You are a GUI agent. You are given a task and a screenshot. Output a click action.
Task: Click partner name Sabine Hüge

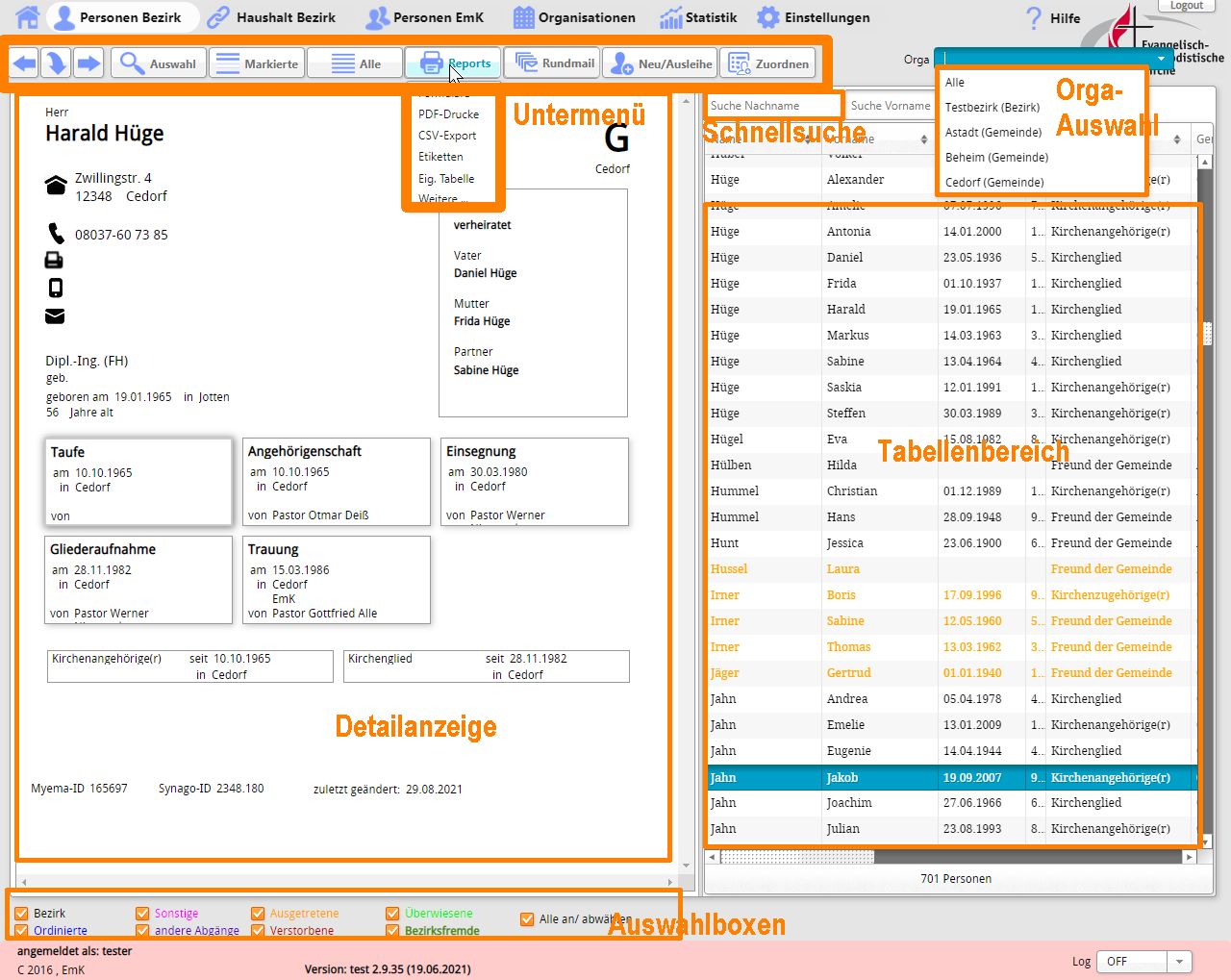[x=486, y=370]
